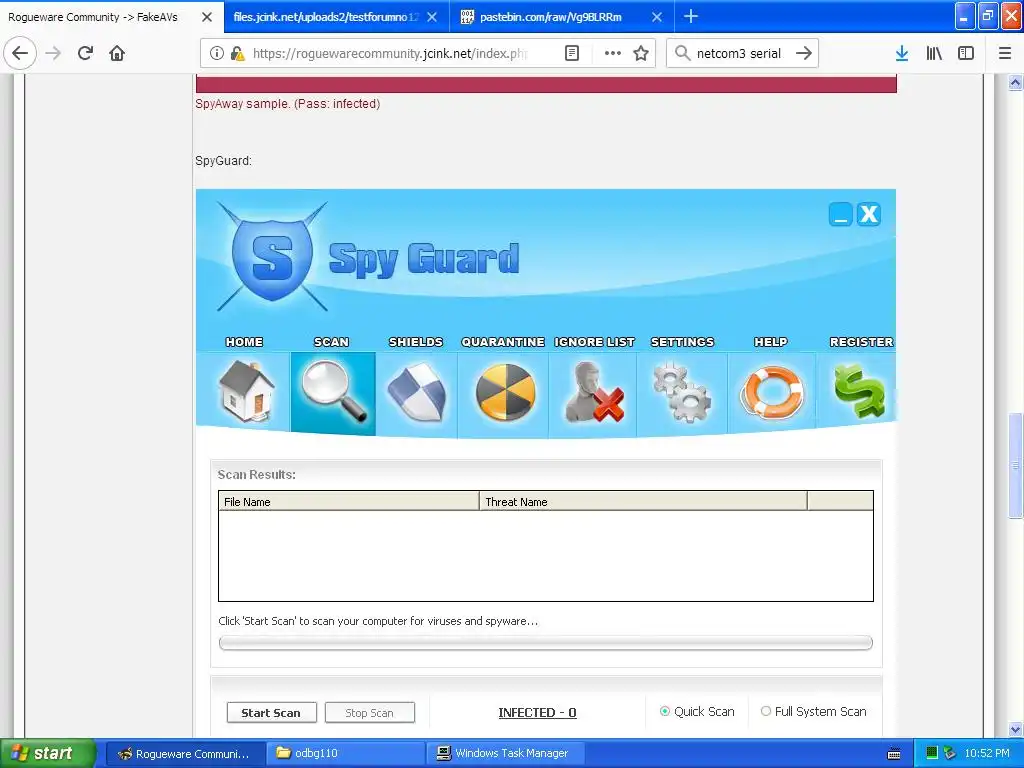Select Rogueware Community taskbar button
This screenshot has width=1024, height=768.
[x=185, y=753]
